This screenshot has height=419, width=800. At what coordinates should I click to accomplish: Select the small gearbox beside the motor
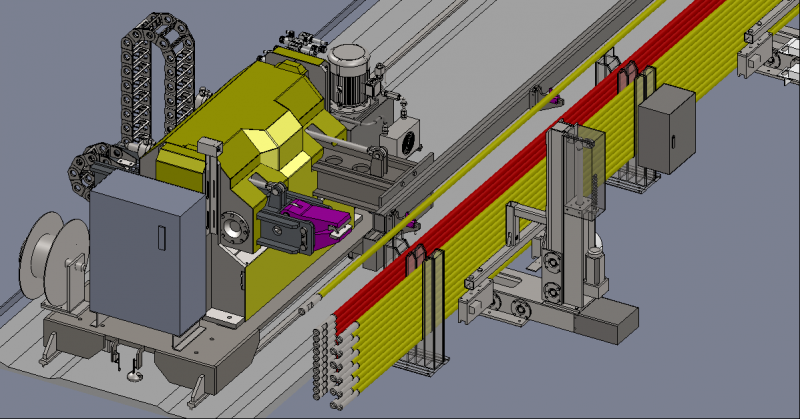pos(404,136)
